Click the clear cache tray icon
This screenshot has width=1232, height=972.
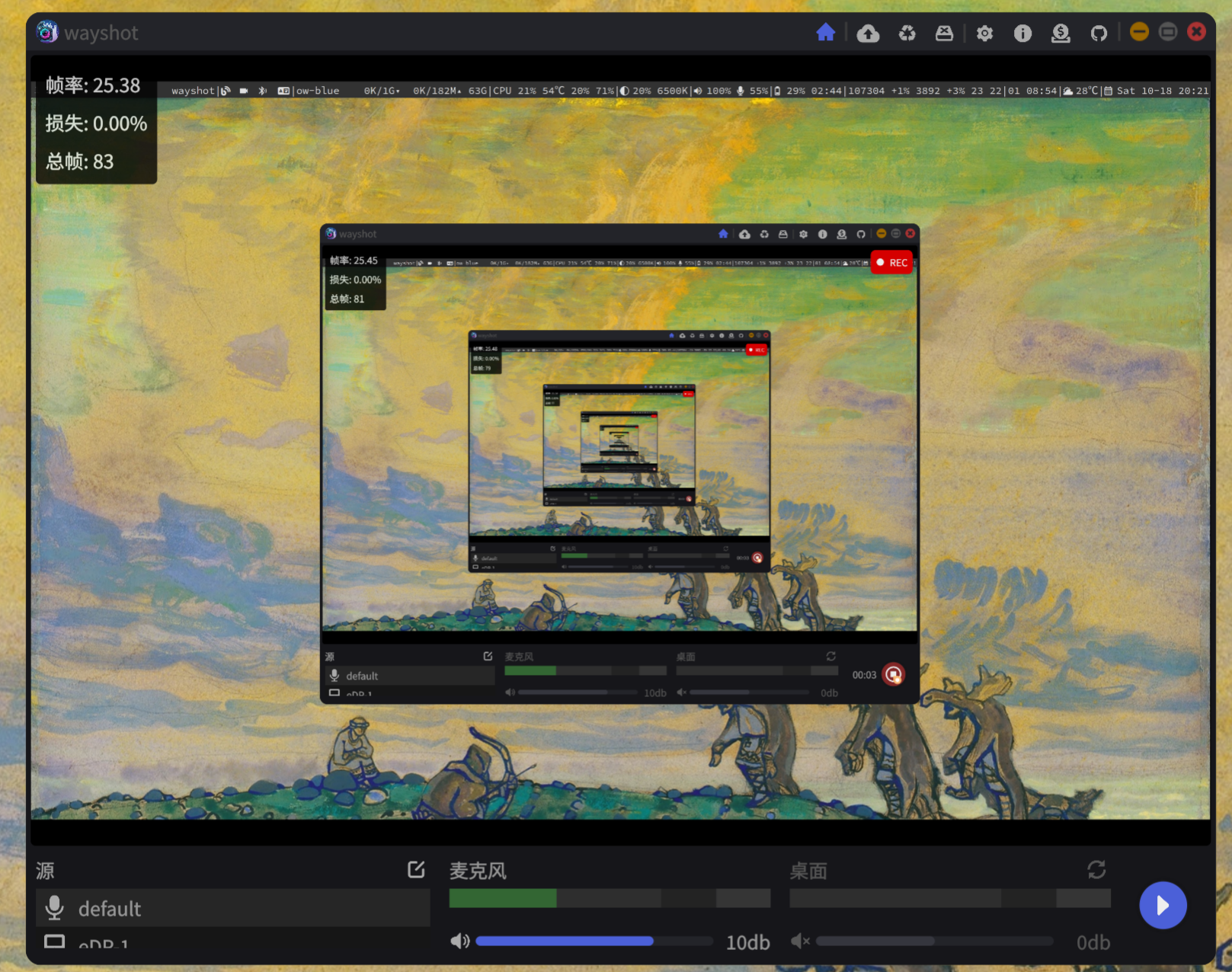(944, 33)
